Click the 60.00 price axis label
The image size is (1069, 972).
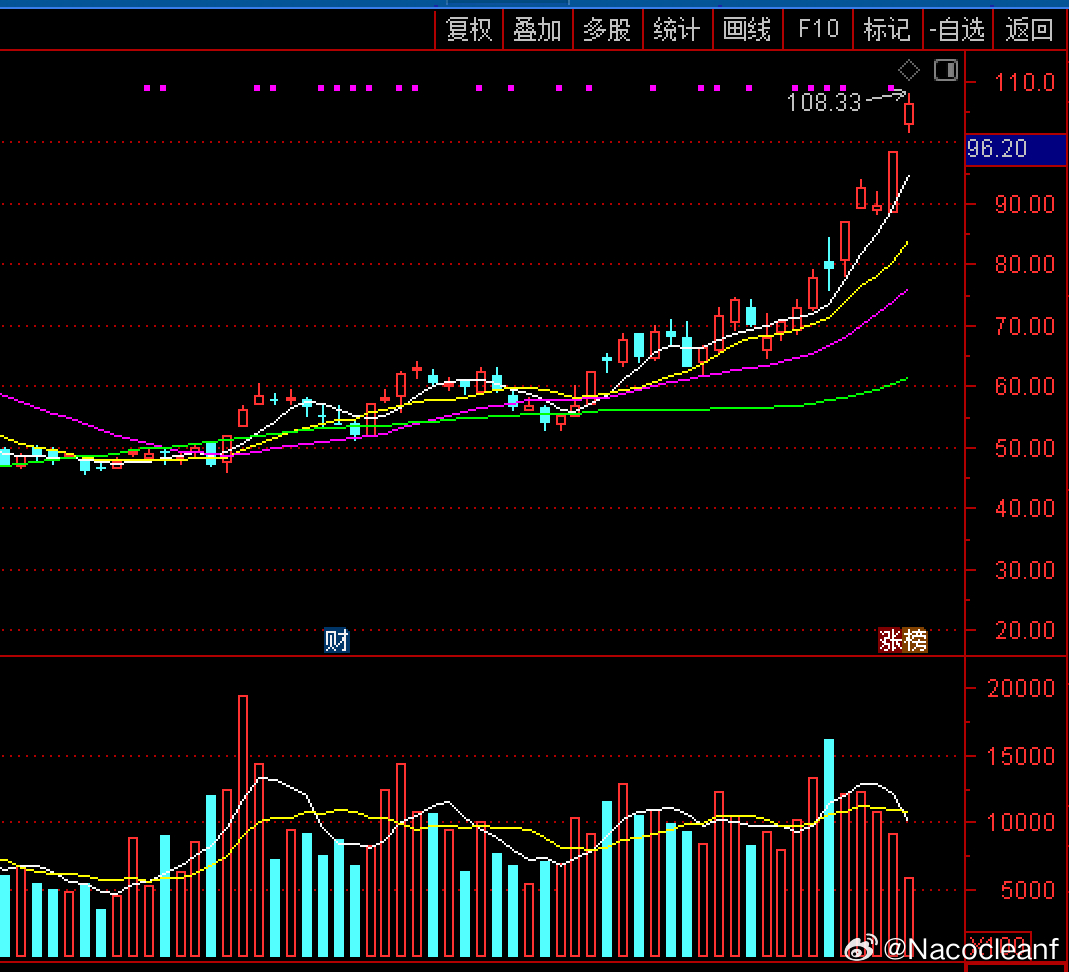(x=1025, y=386)
